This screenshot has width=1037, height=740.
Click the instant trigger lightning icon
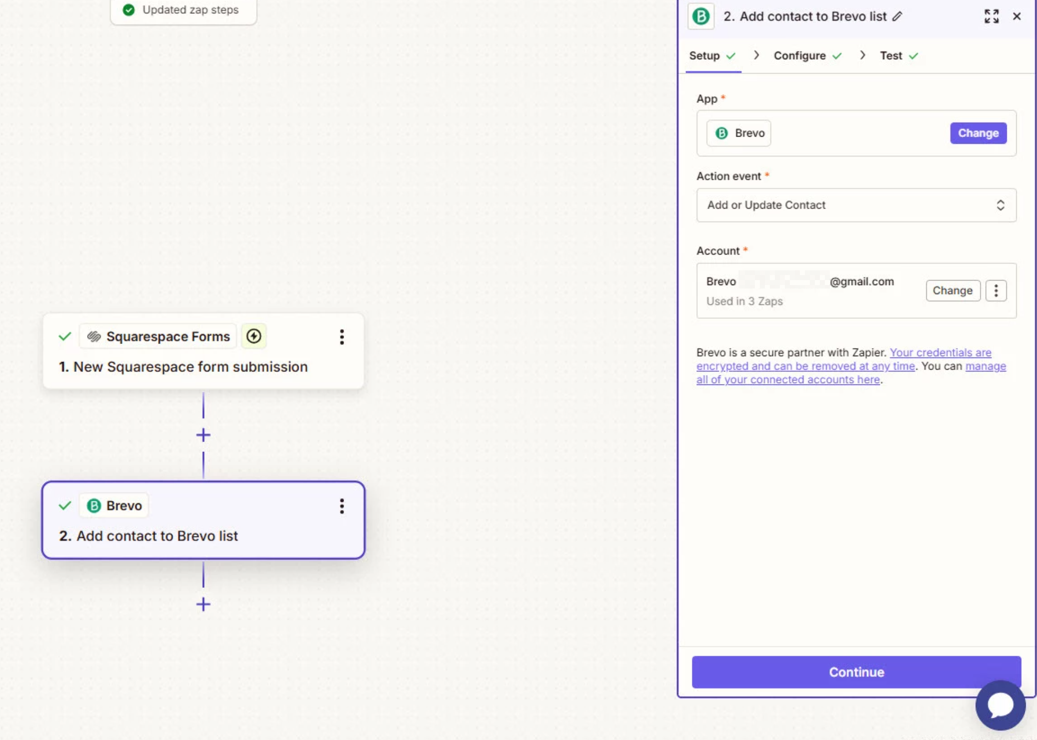[x=254, y=337]
